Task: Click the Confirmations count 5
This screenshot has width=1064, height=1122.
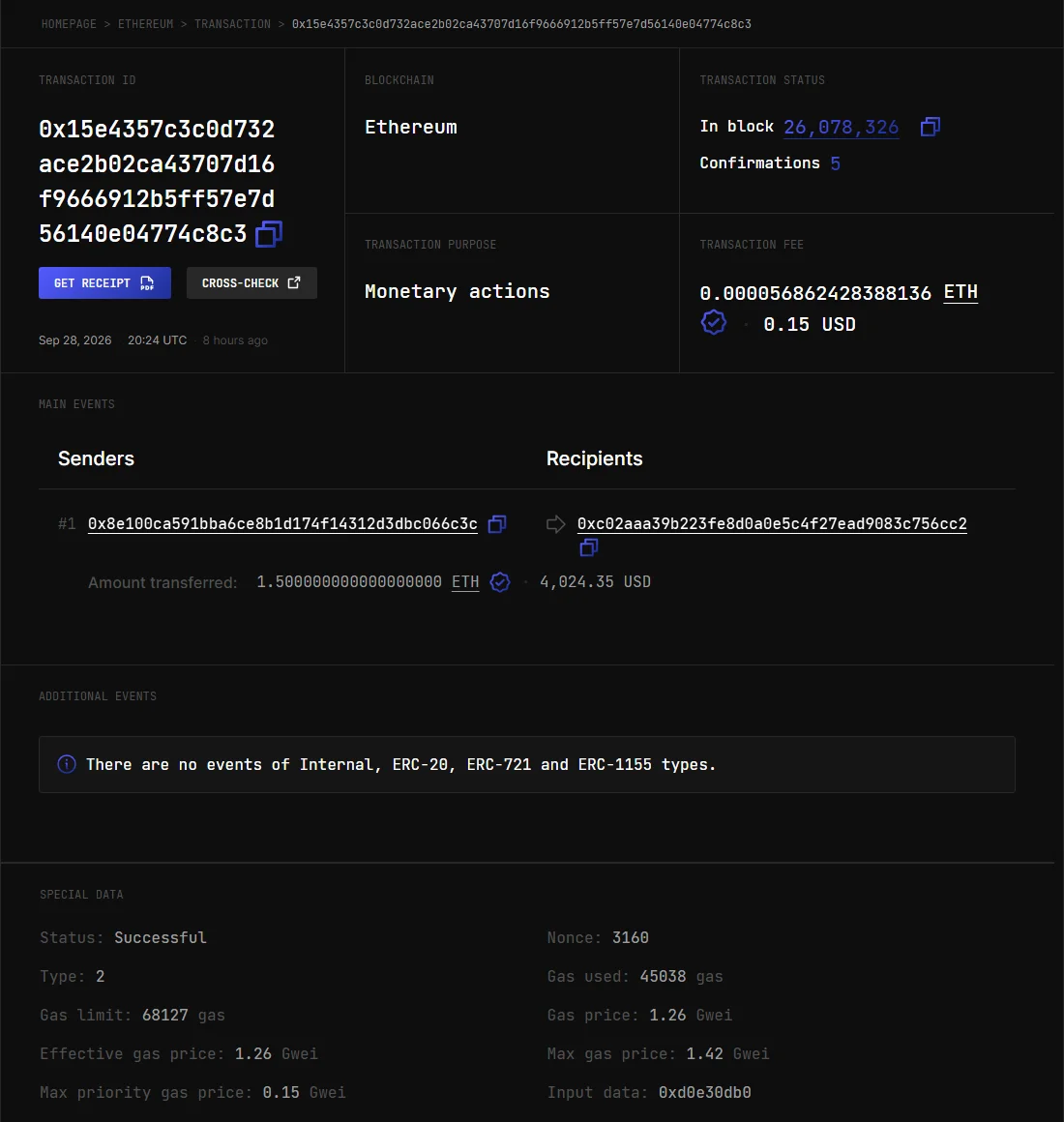Action: coord(835,163)
